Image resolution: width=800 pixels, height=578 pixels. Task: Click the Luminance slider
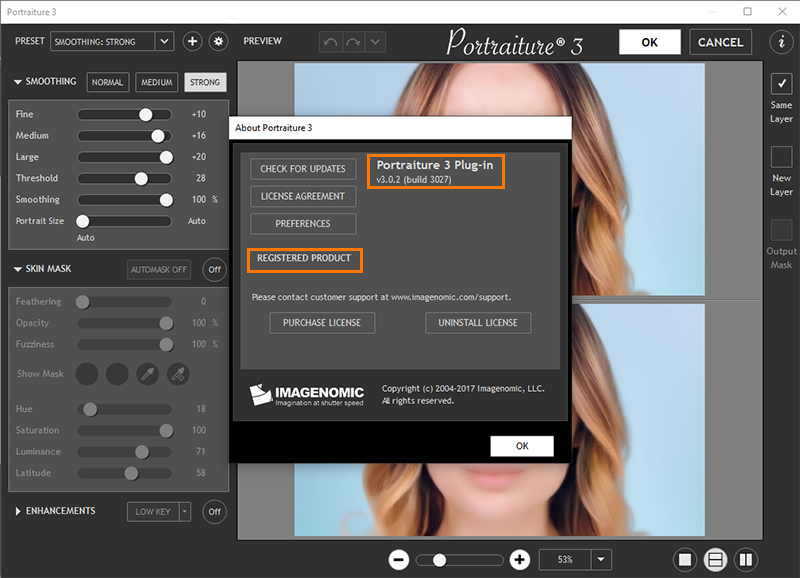[x=124, y=452]
